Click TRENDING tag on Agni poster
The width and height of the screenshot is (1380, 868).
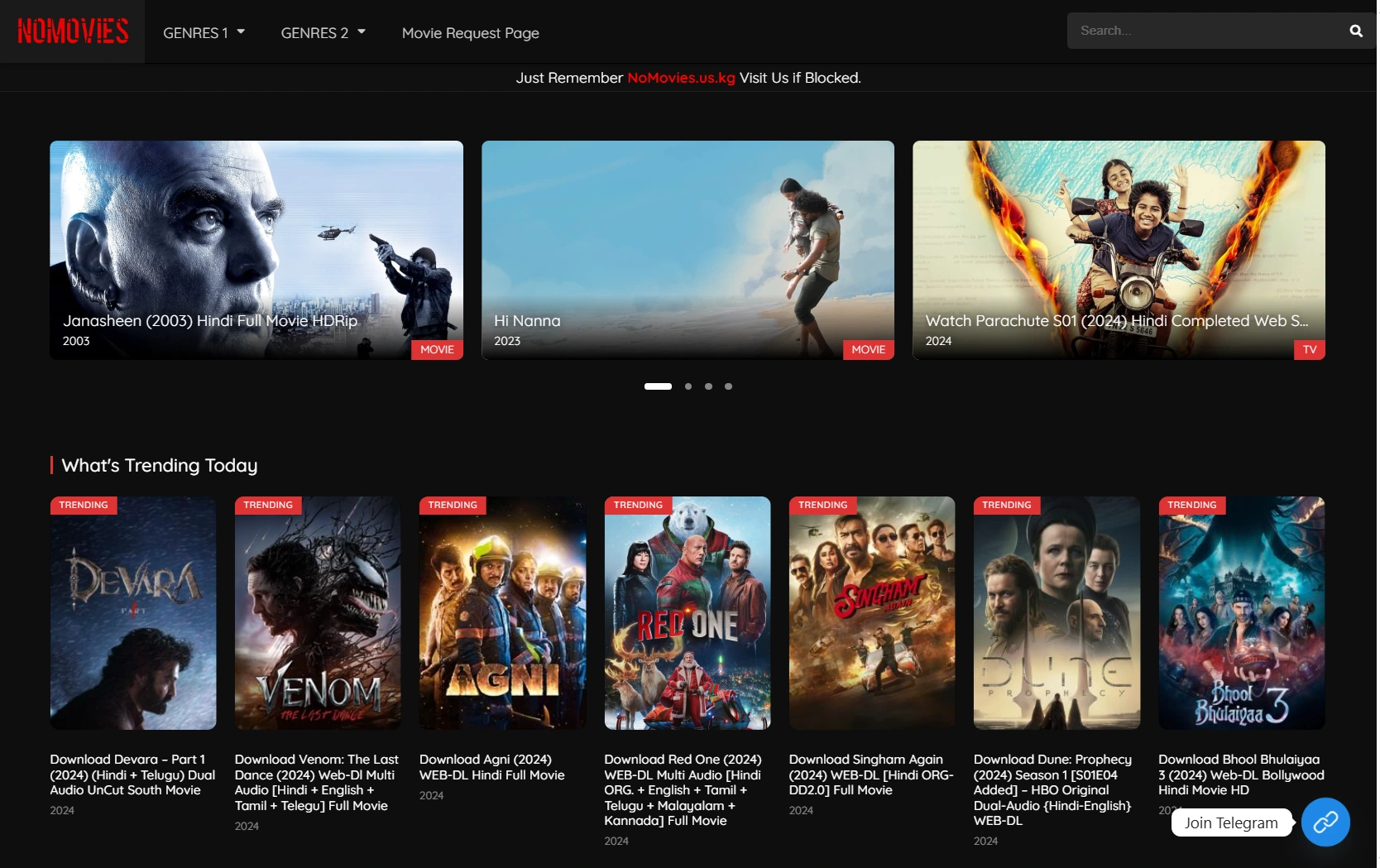[453, 505]
